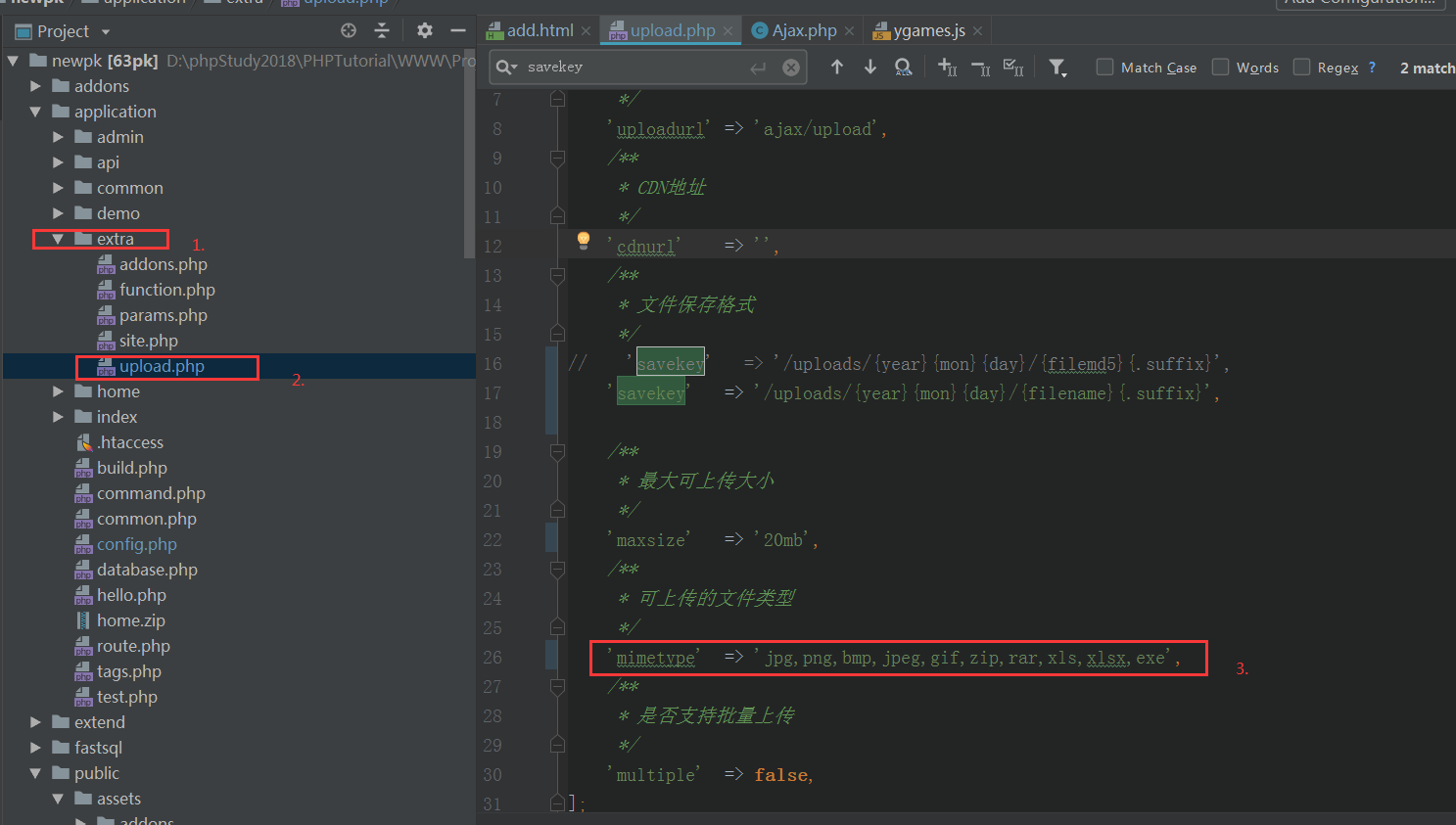
Task: Open the search filter options funnel icon
Action: (1057, 67)
